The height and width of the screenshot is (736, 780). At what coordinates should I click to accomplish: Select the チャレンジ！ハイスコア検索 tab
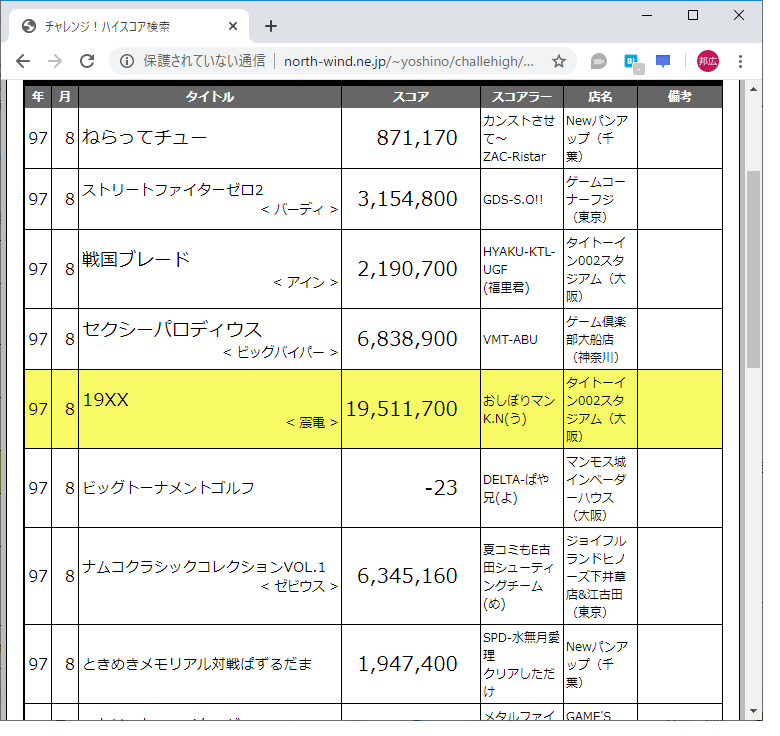(127, 26)
